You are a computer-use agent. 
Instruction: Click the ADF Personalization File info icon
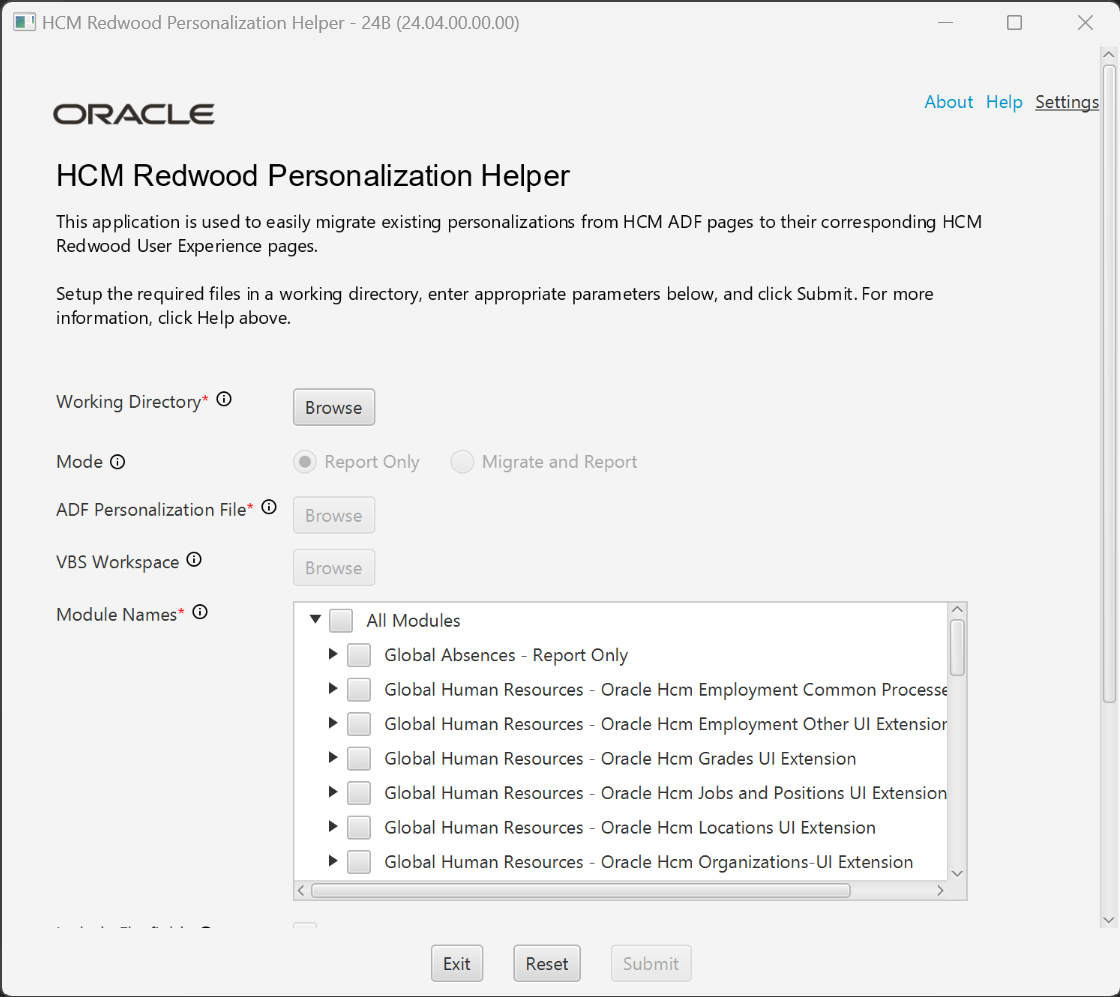268,506
